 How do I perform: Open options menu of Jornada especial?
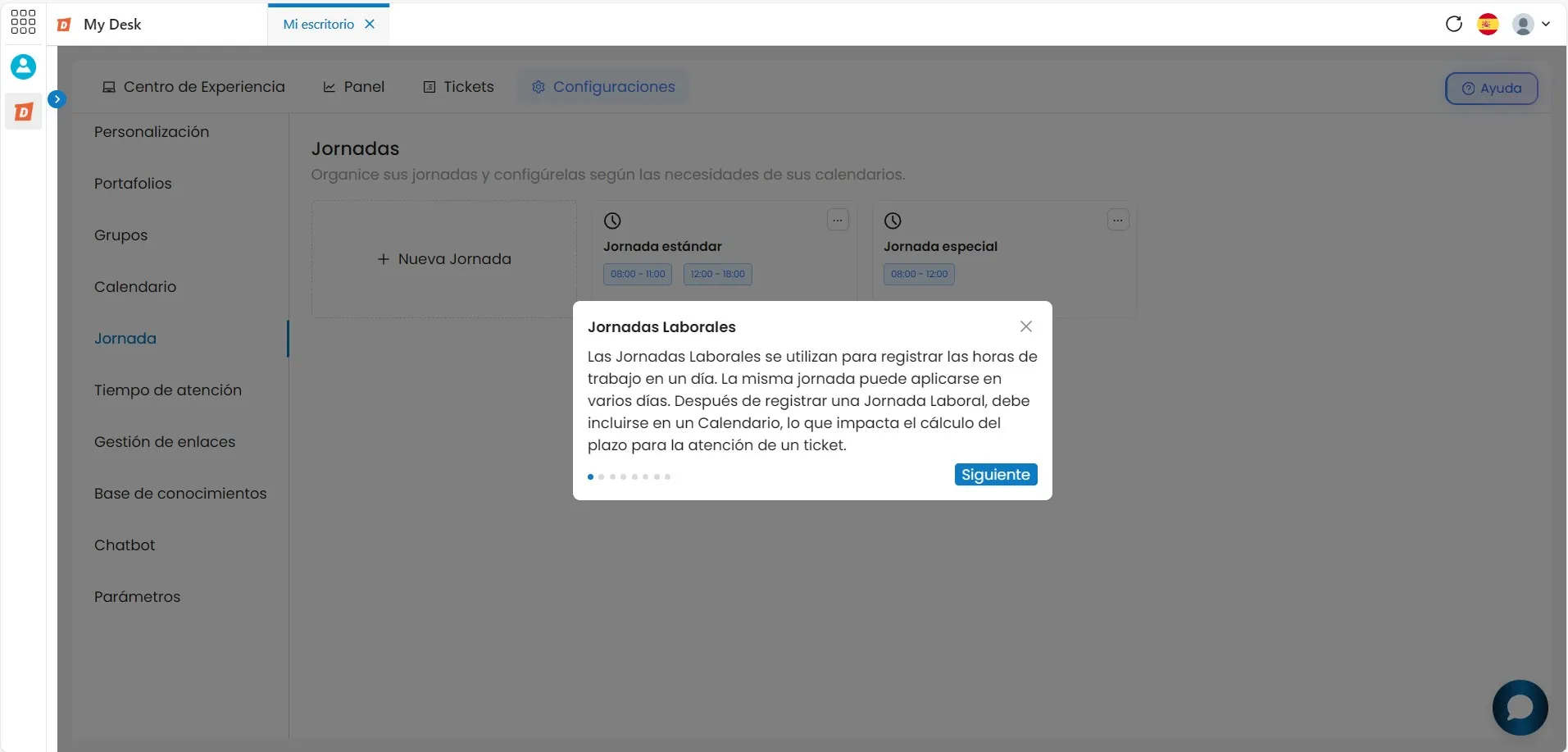[x=1118, y=220]
